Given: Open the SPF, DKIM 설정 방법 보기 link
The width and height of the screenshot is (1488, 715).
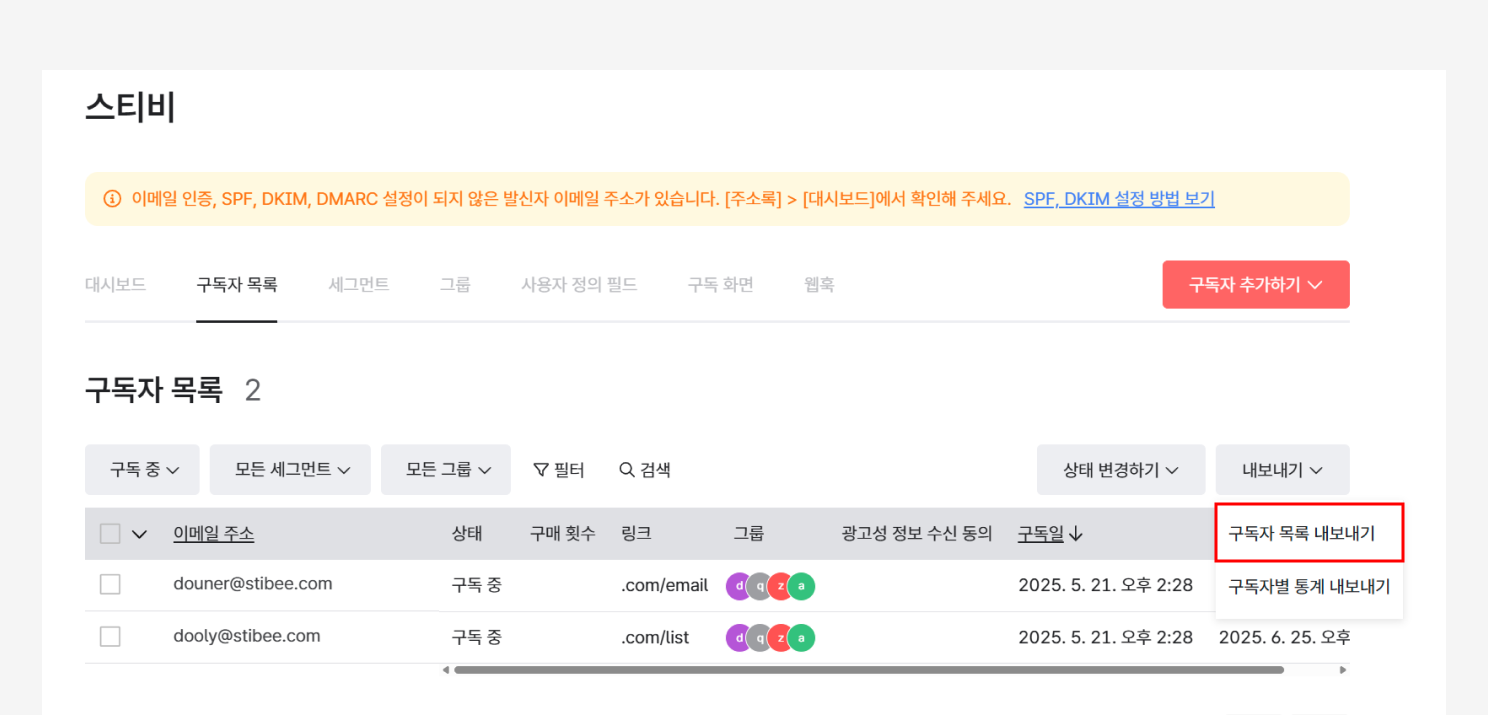Looking at the screenshot, I should point(1118,198).
